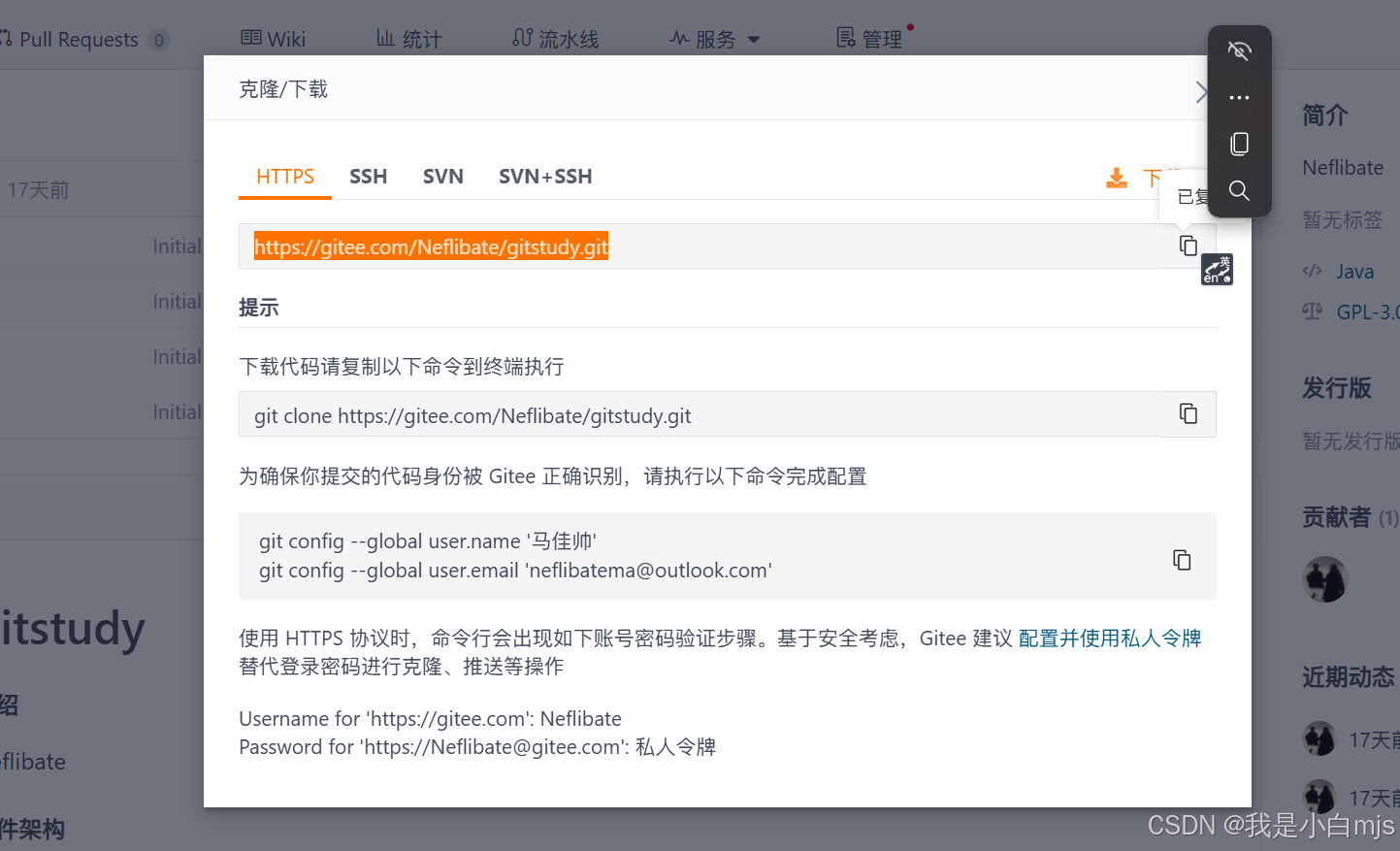This screenshot has height=851, width=1400.
Task: Click the 克隆/下载 dialog title
Action: [283, 89]
